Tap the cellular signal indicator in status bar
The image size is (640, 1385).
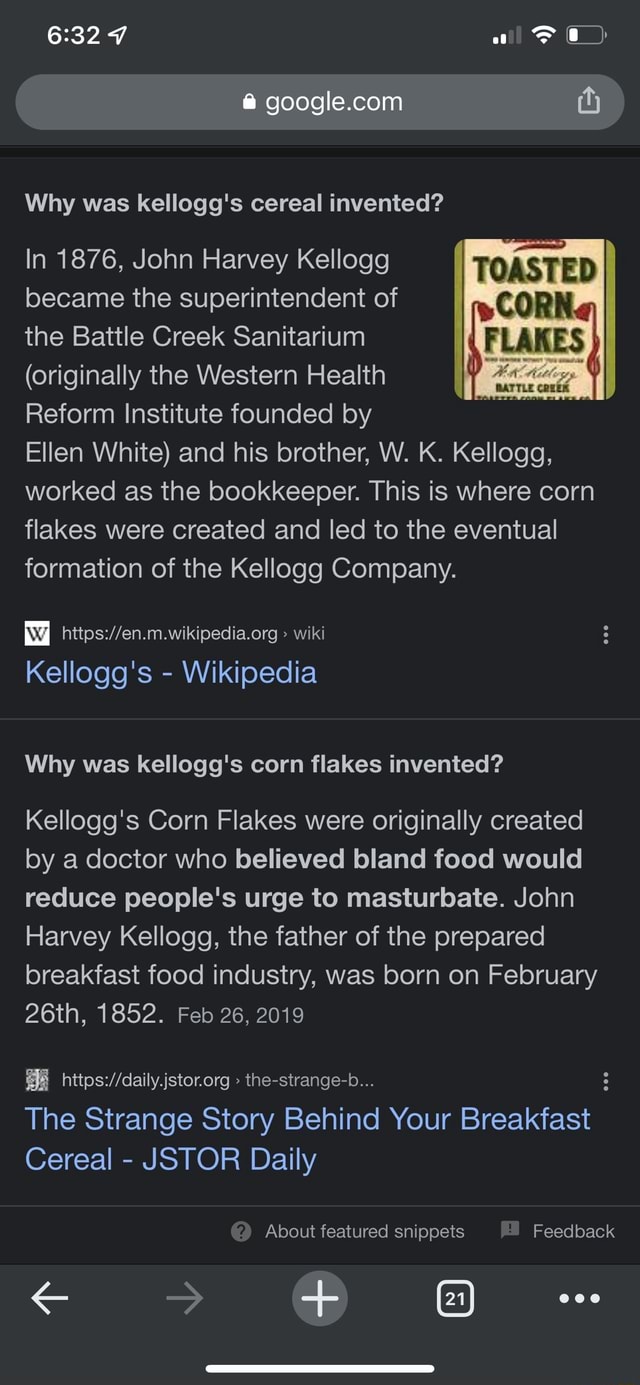508,35
